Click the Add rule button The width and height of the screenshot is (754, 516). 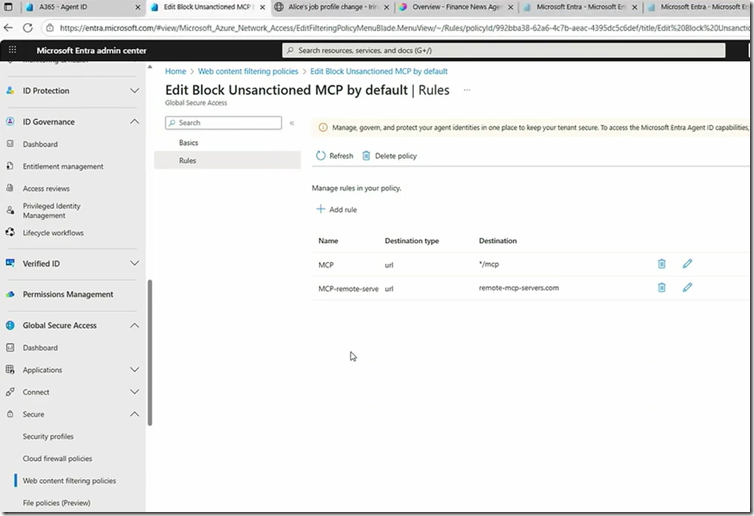pos(337,209)
